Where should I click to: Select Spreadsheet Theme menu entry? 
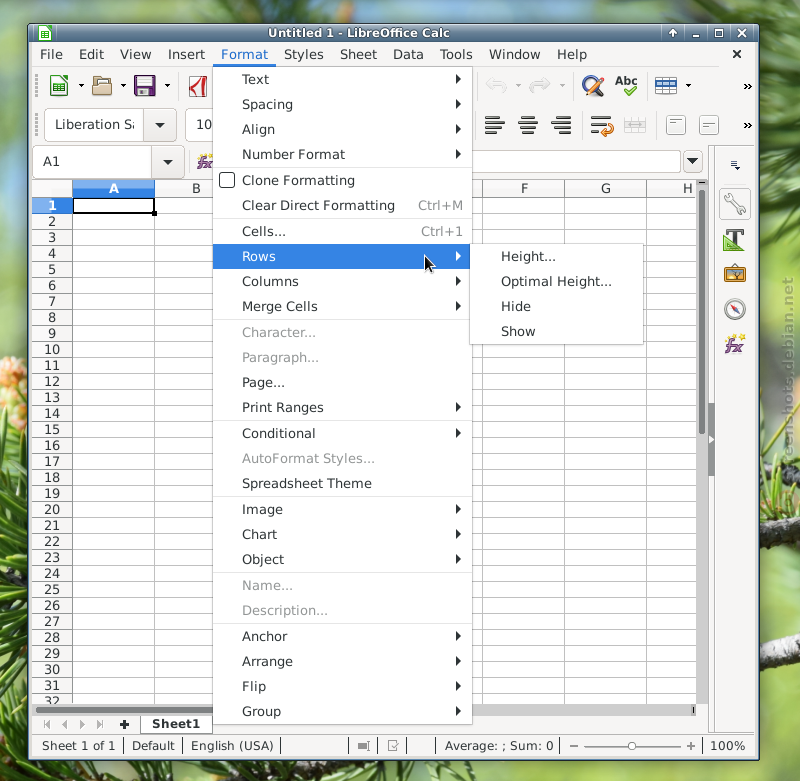(341, 484)
